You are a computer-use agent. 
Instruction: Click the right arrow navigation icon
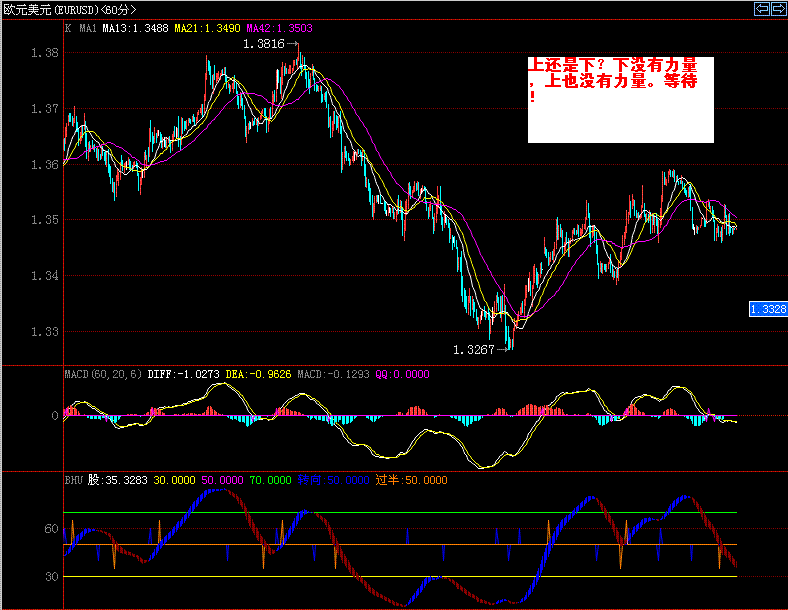(778, 9)
